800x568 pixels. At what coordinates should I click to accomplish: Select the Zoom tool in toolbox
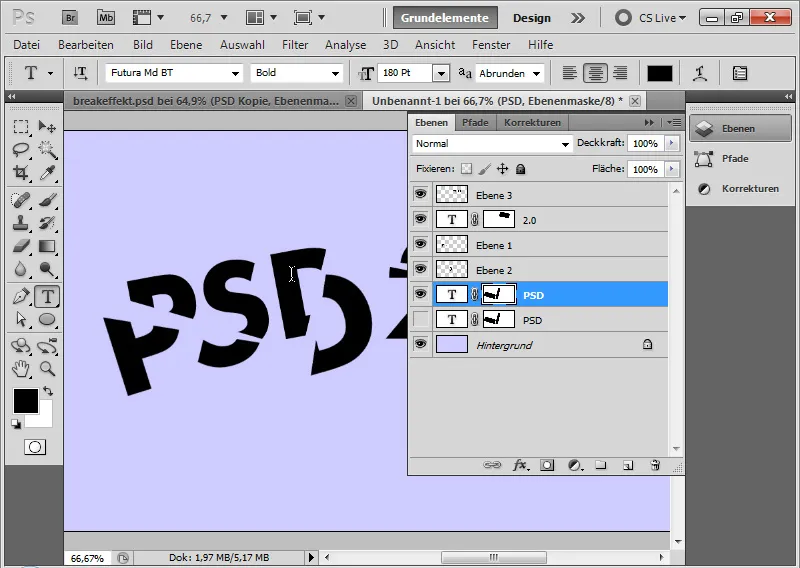tap(47, 368)
